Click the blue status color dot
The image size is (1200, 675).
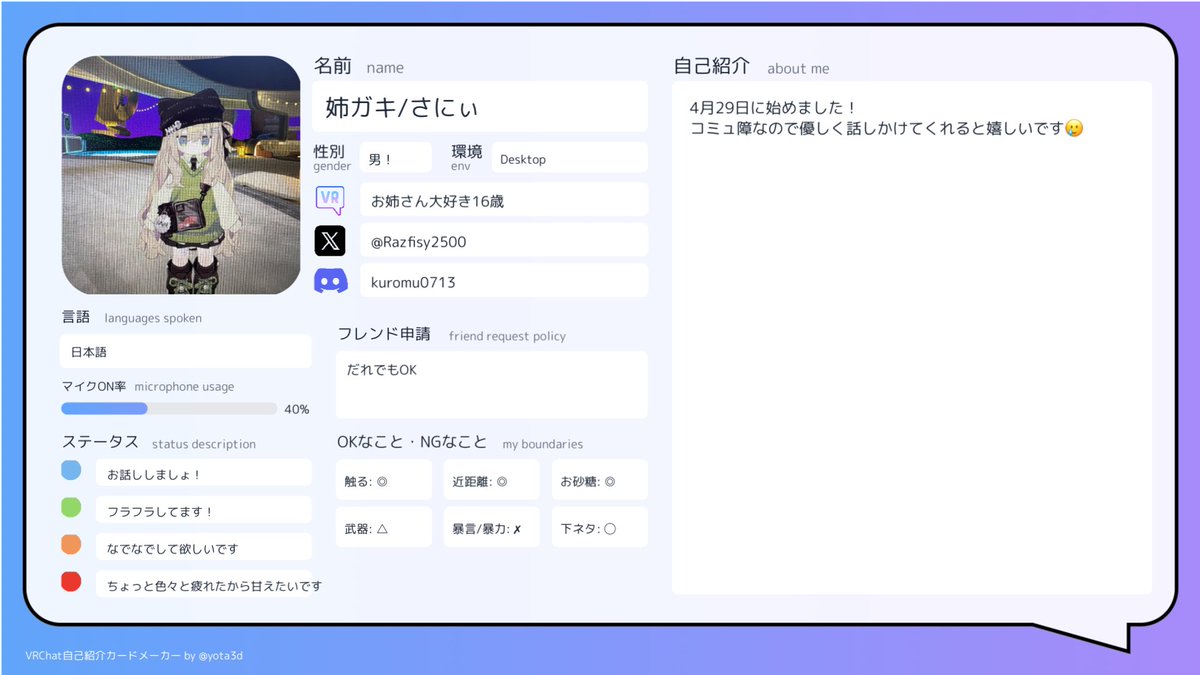tap(71, 470)
